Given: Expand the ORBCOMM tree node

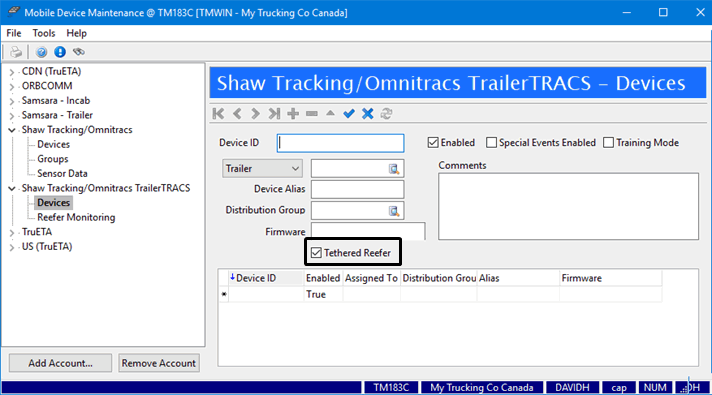Looking at the screenshot, I should [12, 86].
